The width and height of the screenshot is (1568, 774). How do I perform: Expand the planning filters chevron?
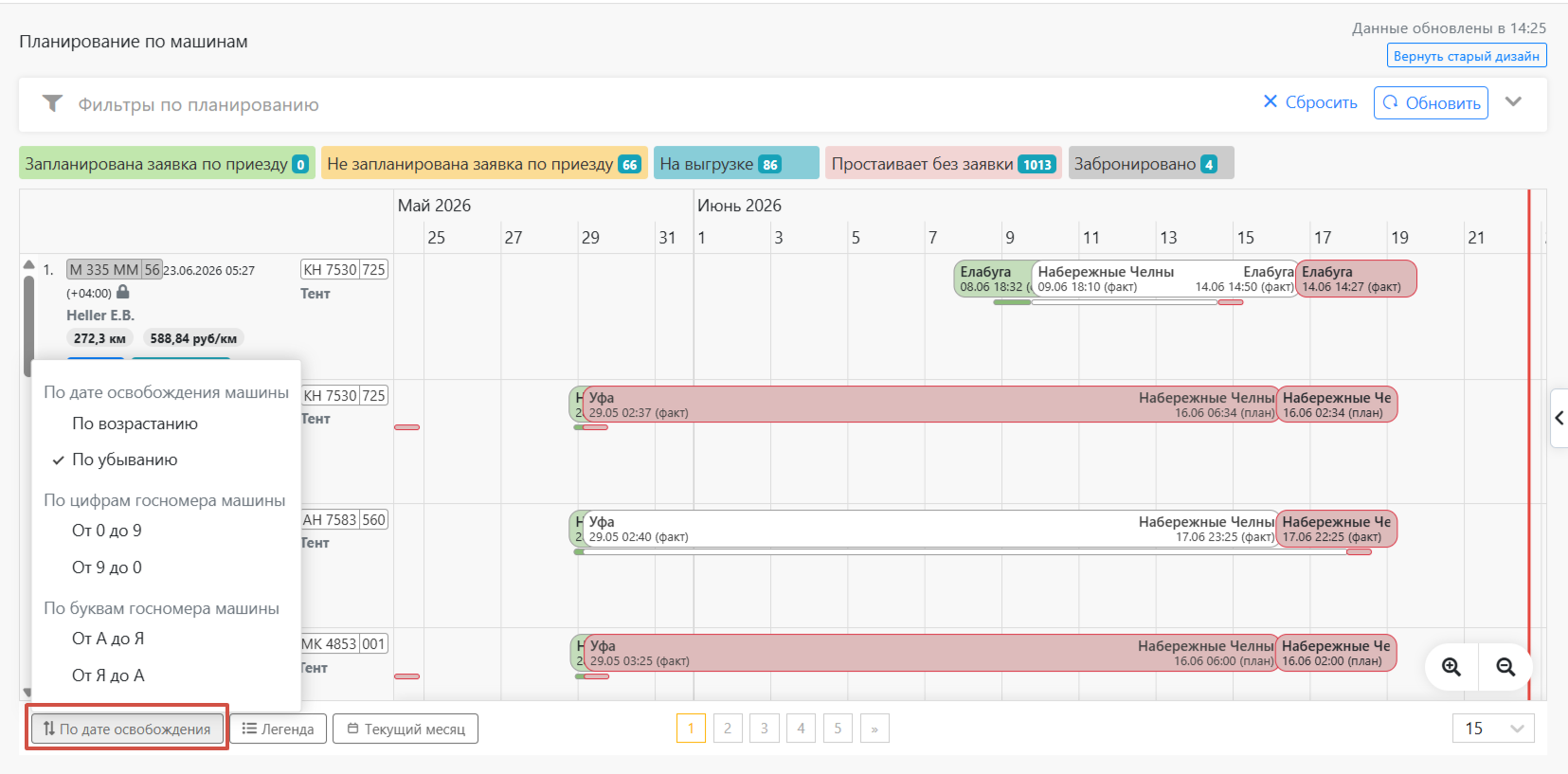click(x=1513, y=102)
